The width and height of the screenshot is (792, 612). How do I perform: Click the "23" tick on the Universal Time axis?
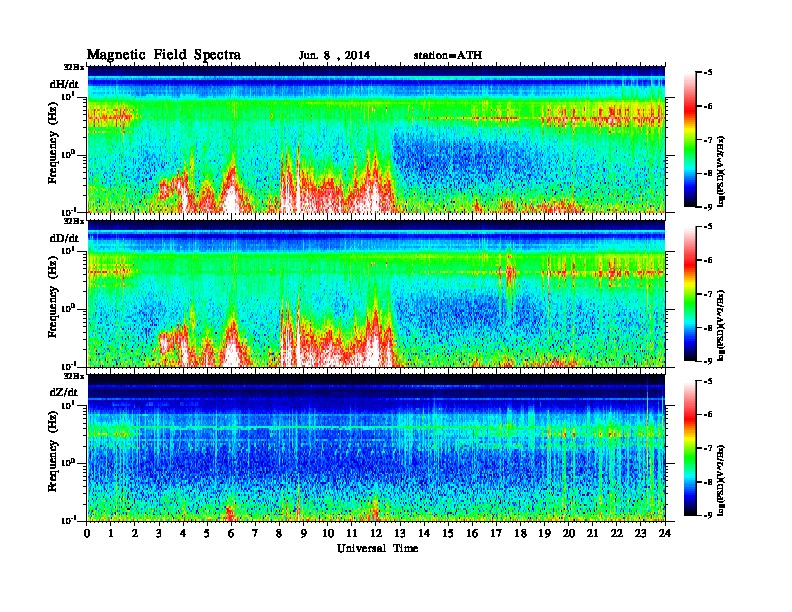pyautogui.click(x=641, y=533)
